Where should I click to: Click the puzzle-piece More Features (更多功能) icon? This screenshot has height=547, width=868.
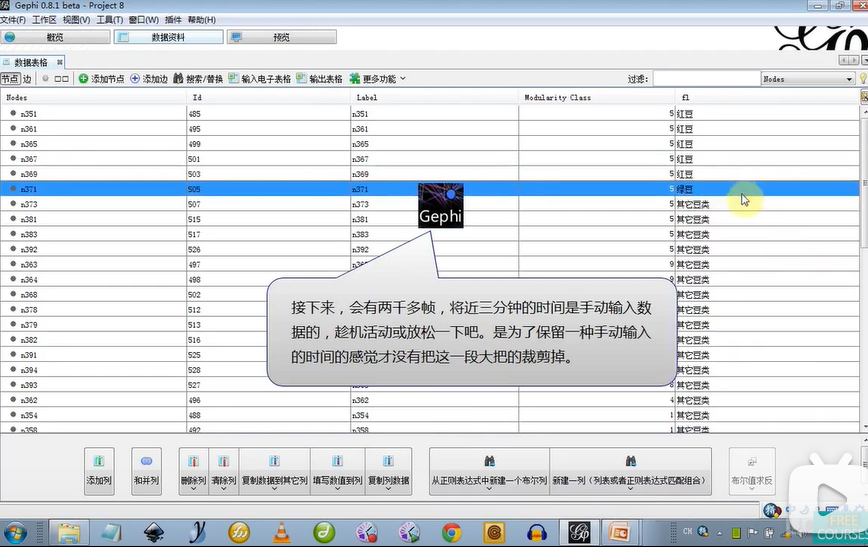(354, 79)
